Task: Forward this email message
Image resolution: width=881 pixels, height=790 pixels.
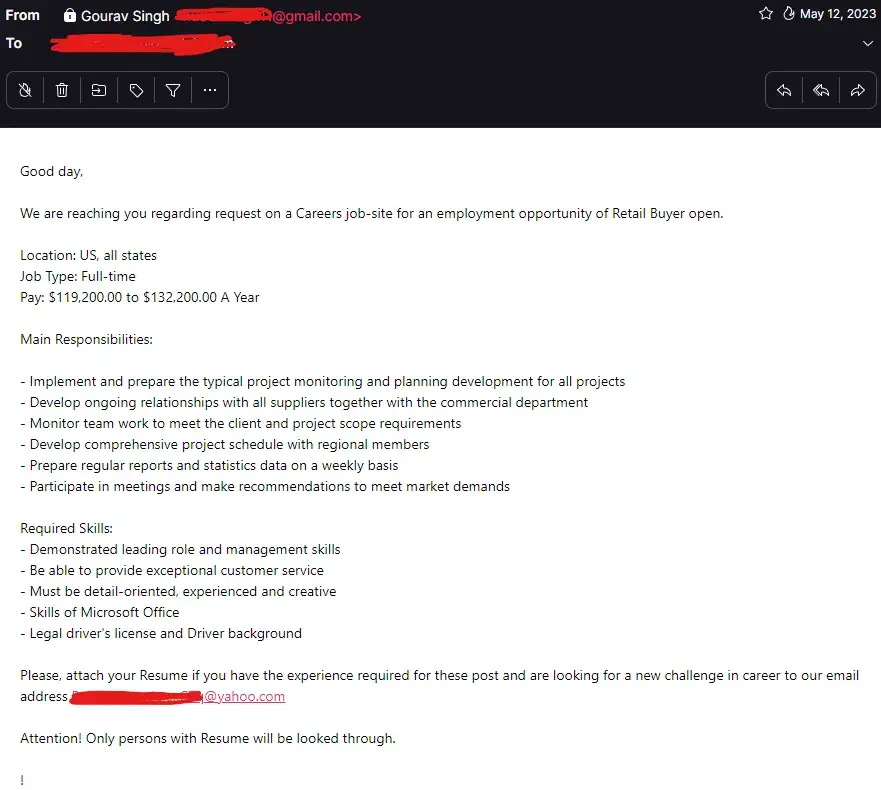Action: click(x=857, y=91)
